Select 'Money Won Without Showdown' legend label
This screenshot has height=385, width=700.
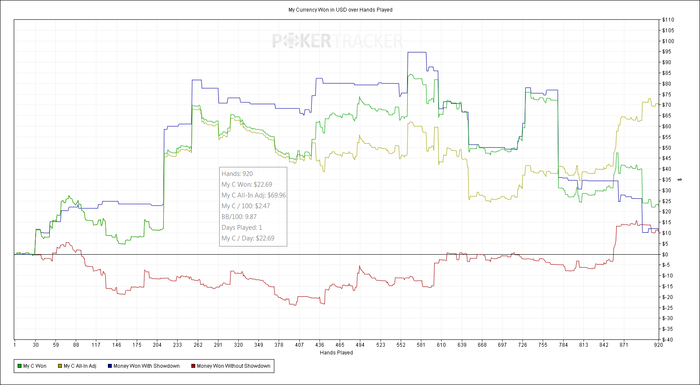(233, 366)
